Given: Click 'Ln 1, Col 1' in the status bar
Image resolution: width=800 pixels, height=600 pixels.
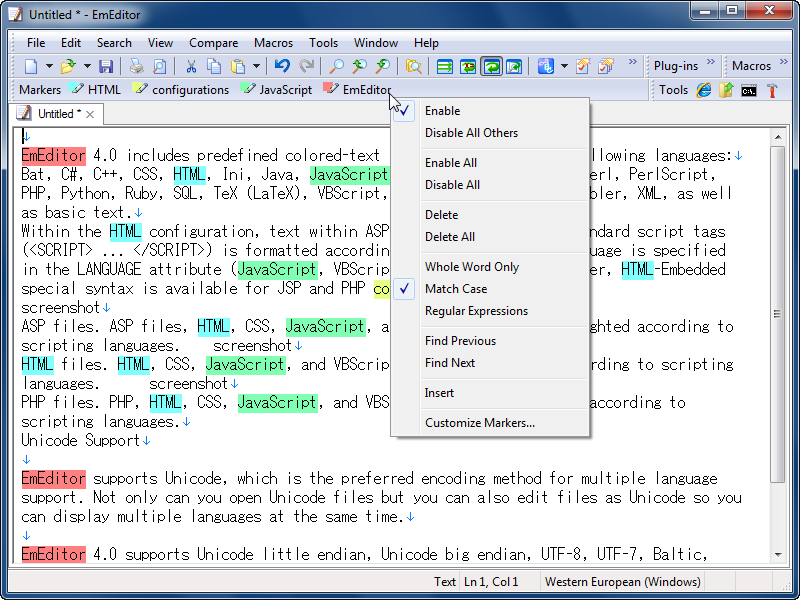Looking at the screenshot, I should (491, 582).
